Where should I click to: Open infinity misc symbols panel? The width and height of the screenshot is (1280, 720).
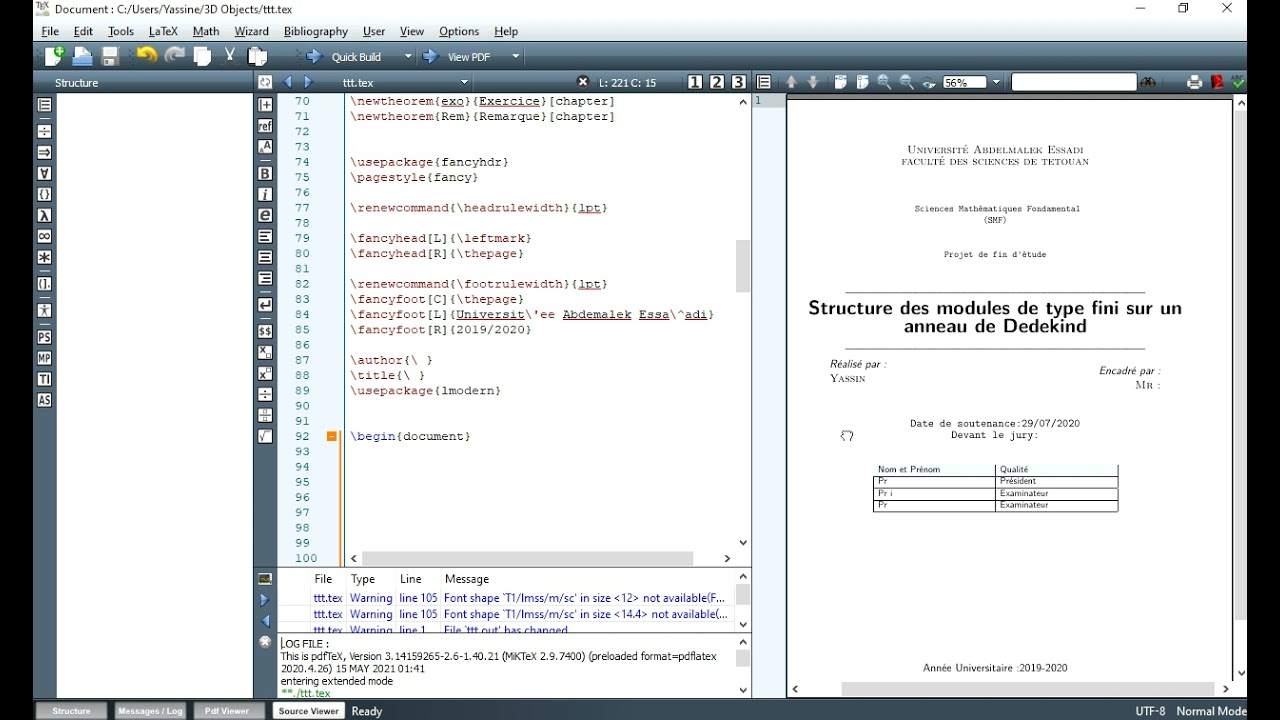pyautogui.click(x=44, y=236)
